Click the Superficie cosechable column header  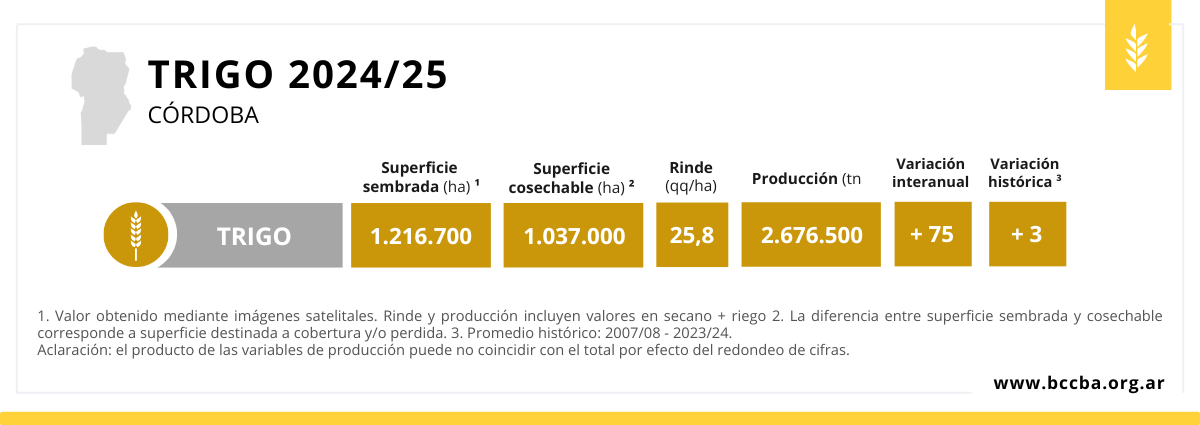tap(572, 178)
